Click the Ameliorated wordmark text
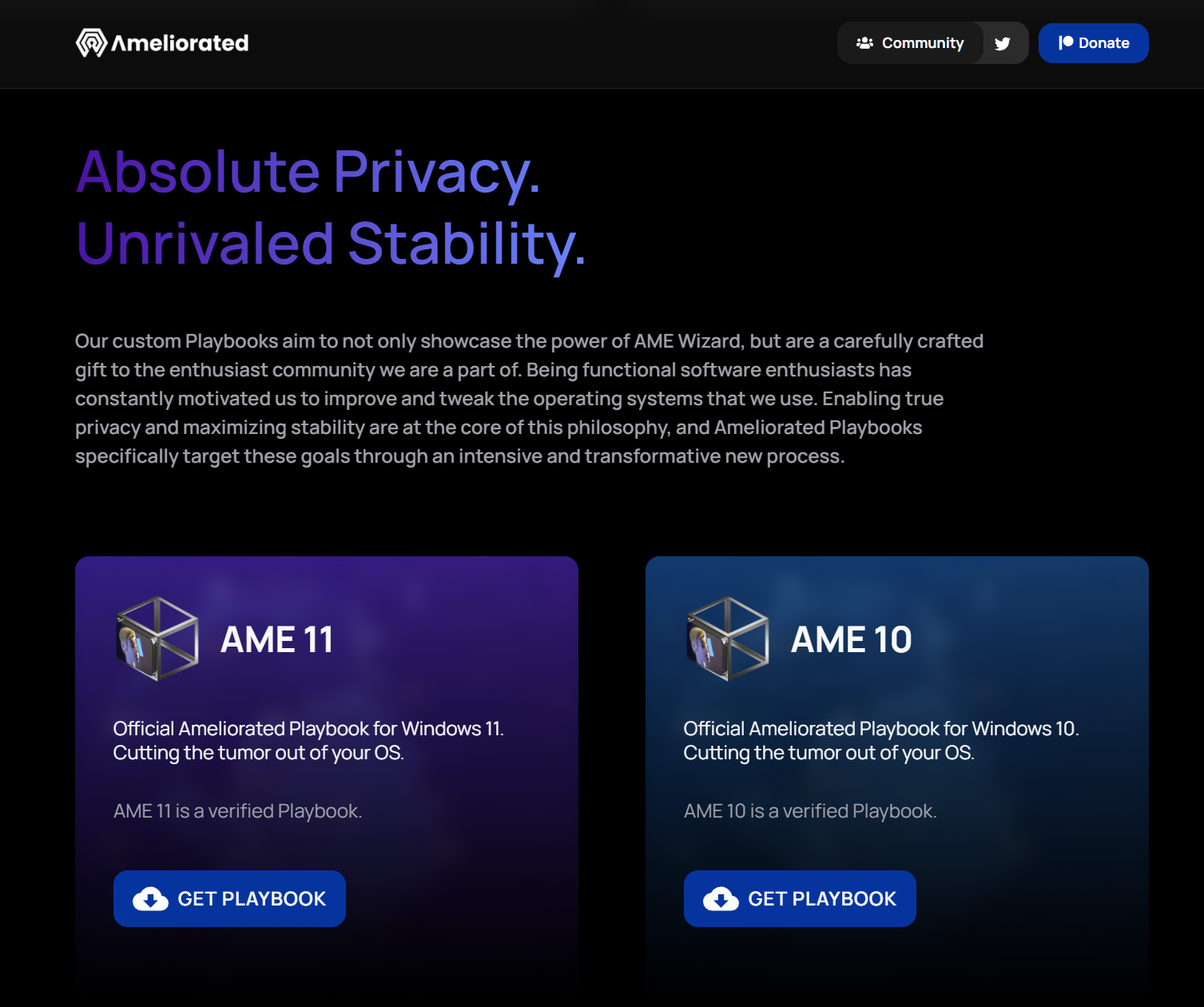The height and width of the screenshot is (1007, 1204). click(x=180, y=43)
